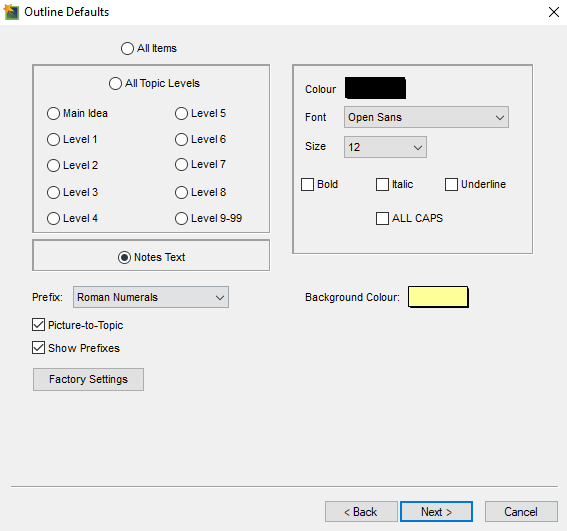Tick the ALL CAPS checkbox
The image size is (567, 531).
(382, 218)
